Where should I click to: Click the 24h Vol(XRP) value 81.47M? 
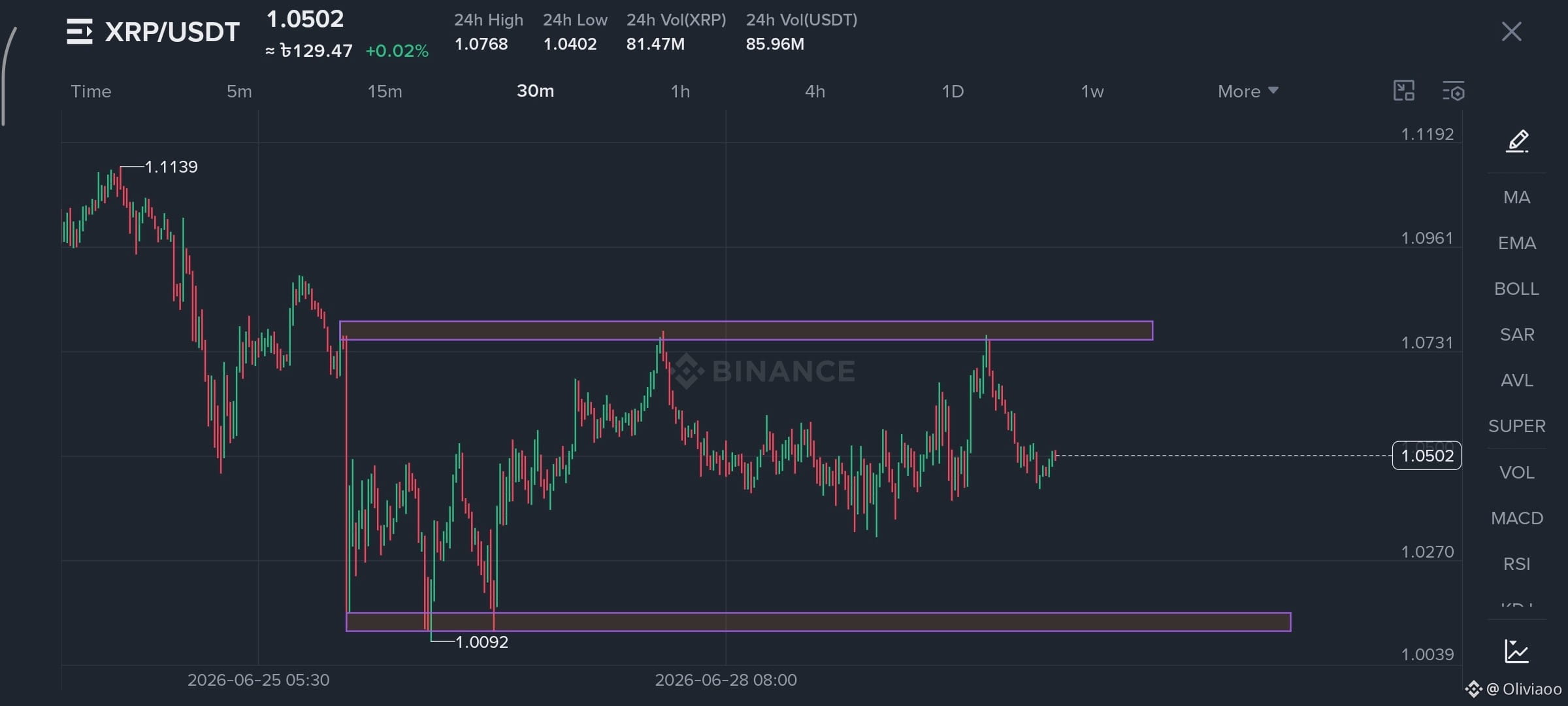pyautogui.click(x=655, y=44)
